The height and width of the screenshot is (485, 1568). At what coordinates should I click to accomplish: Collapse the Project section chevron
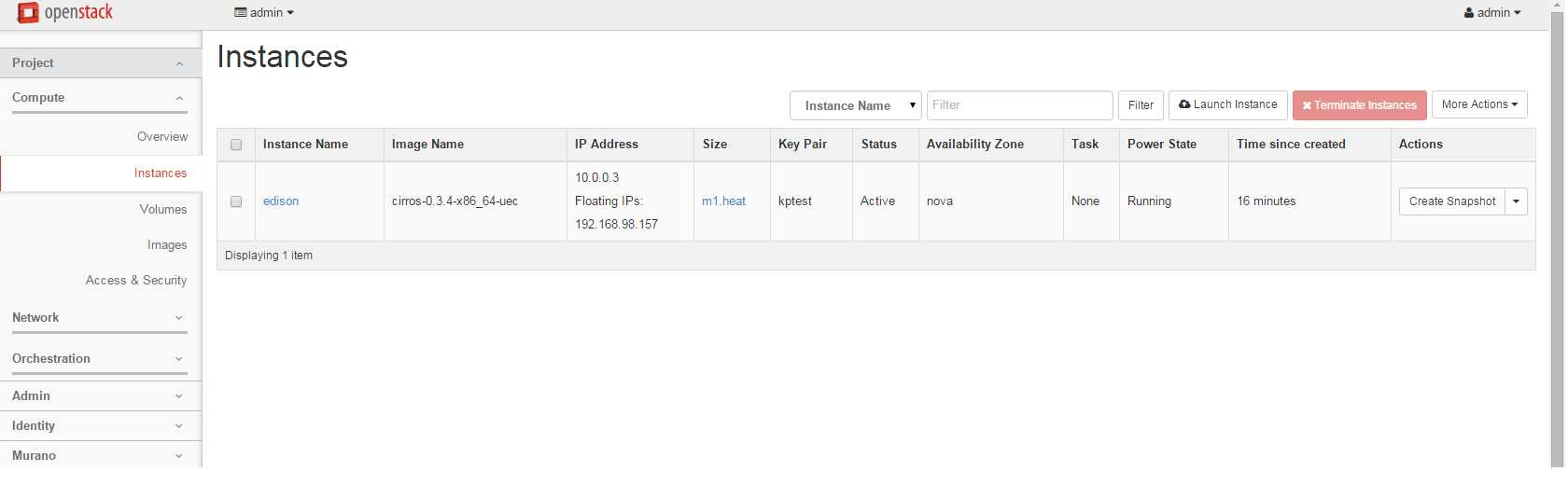point(179,63)
